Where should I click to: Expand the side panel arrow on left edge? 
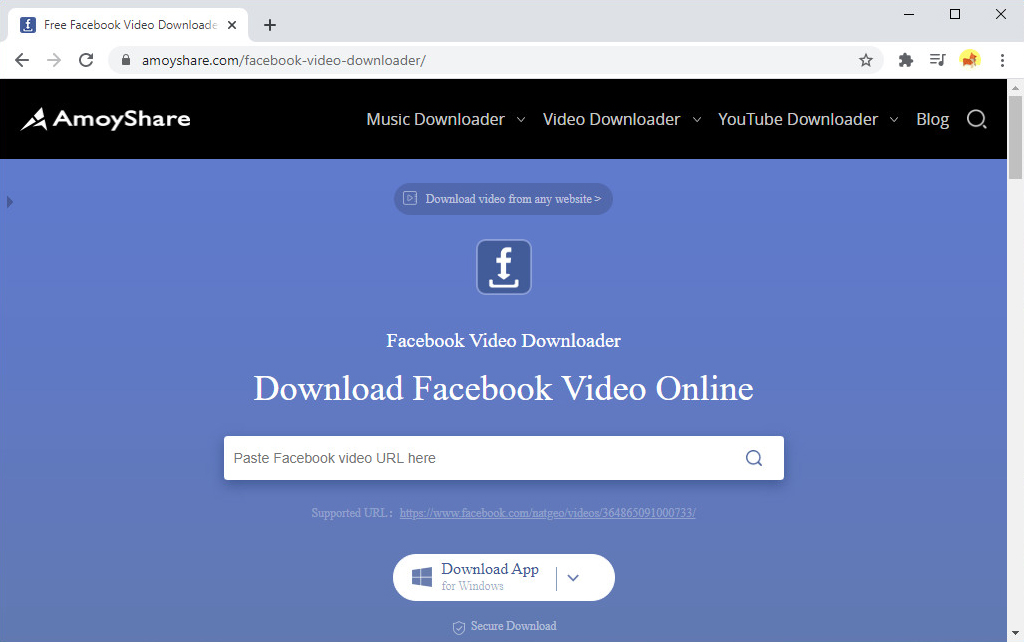(10, 202)
